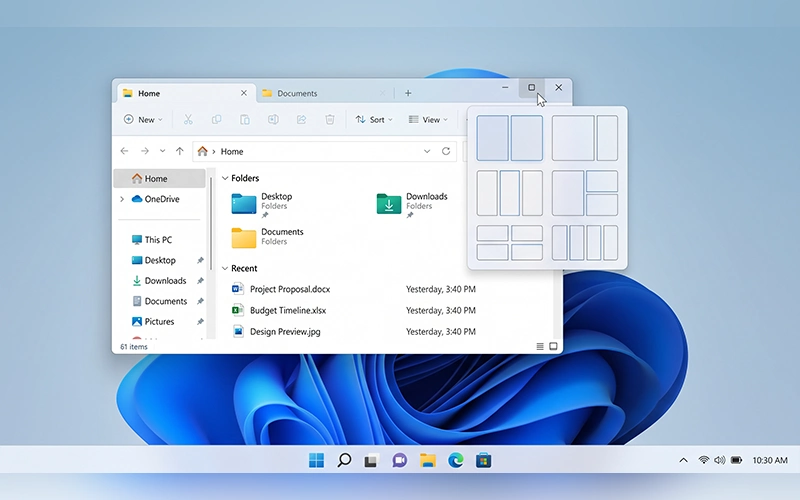Click the Cut scissors icon in toolbar

188,119
